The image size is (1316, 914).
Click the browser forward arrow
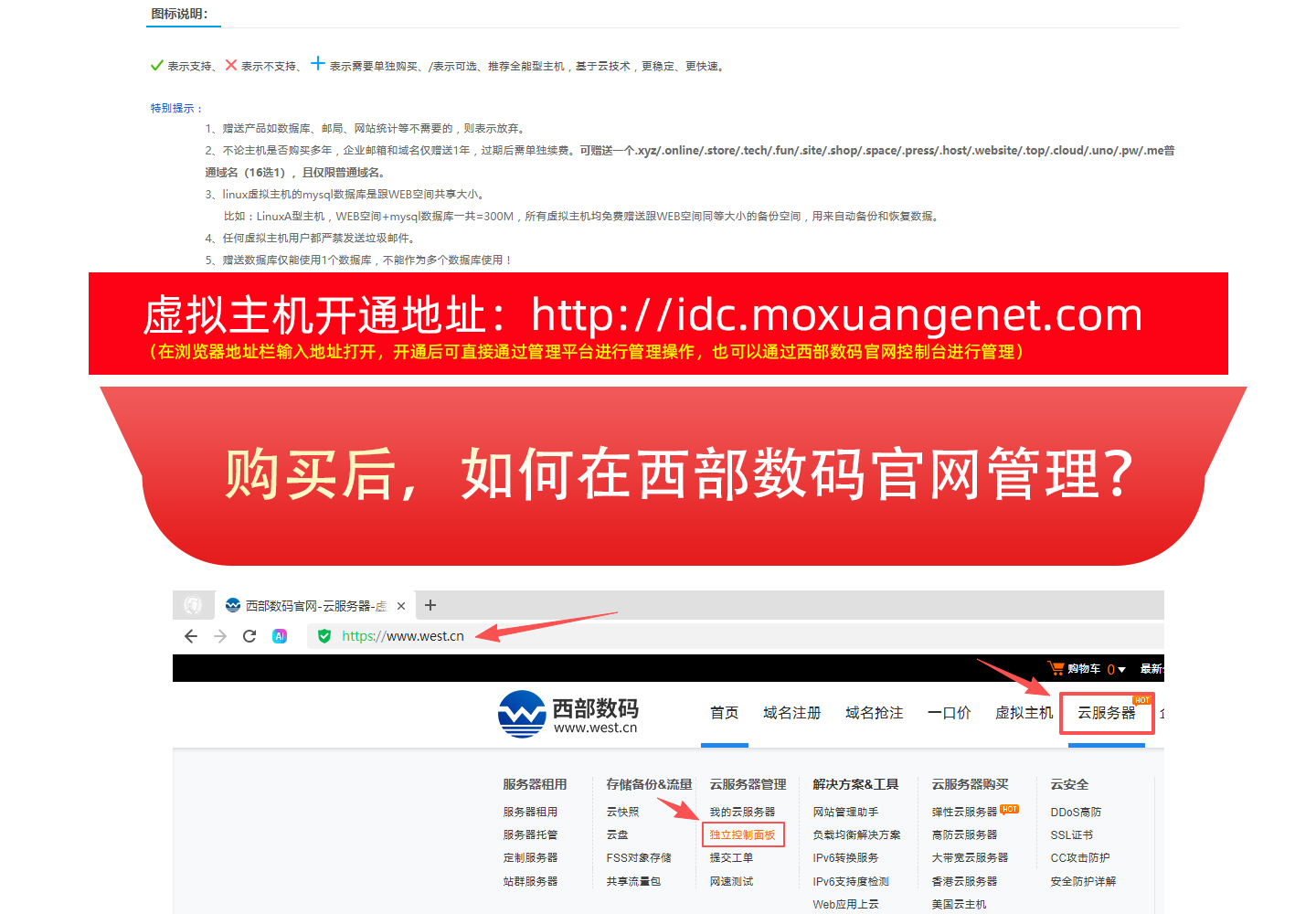pos(219,636)
